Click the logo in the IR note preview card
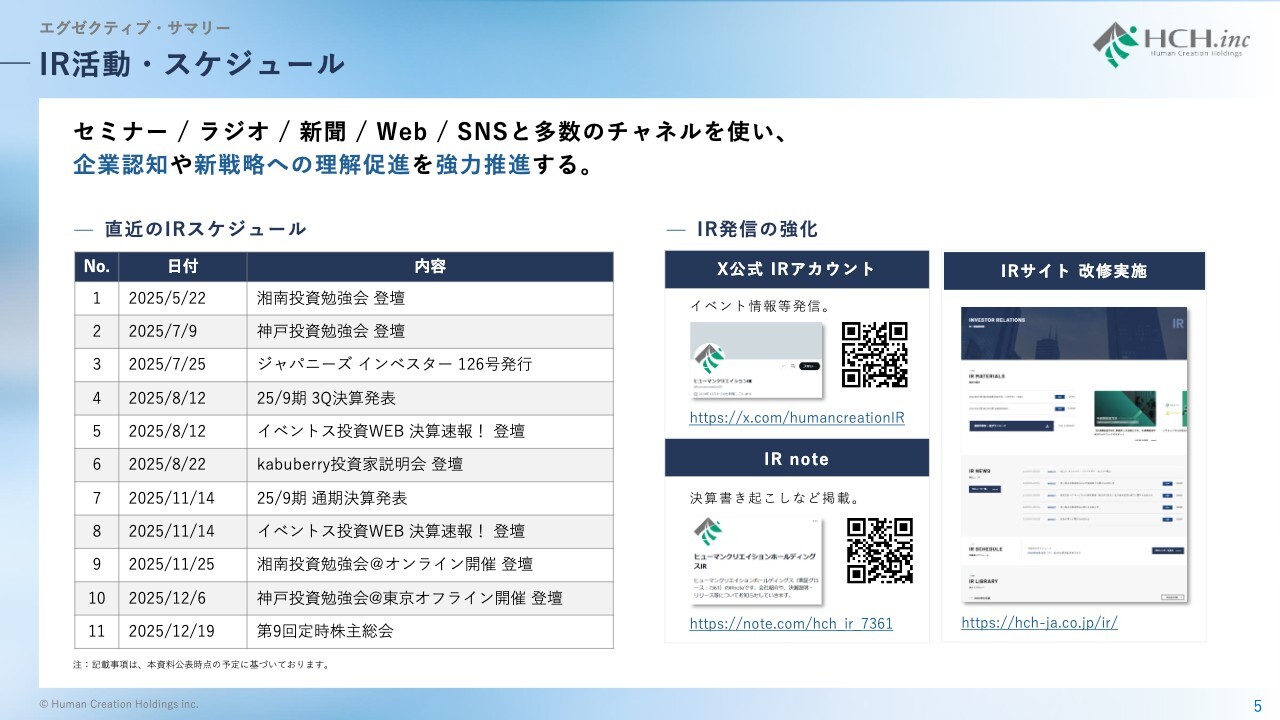1280x720 pixels. coord(711,533)
